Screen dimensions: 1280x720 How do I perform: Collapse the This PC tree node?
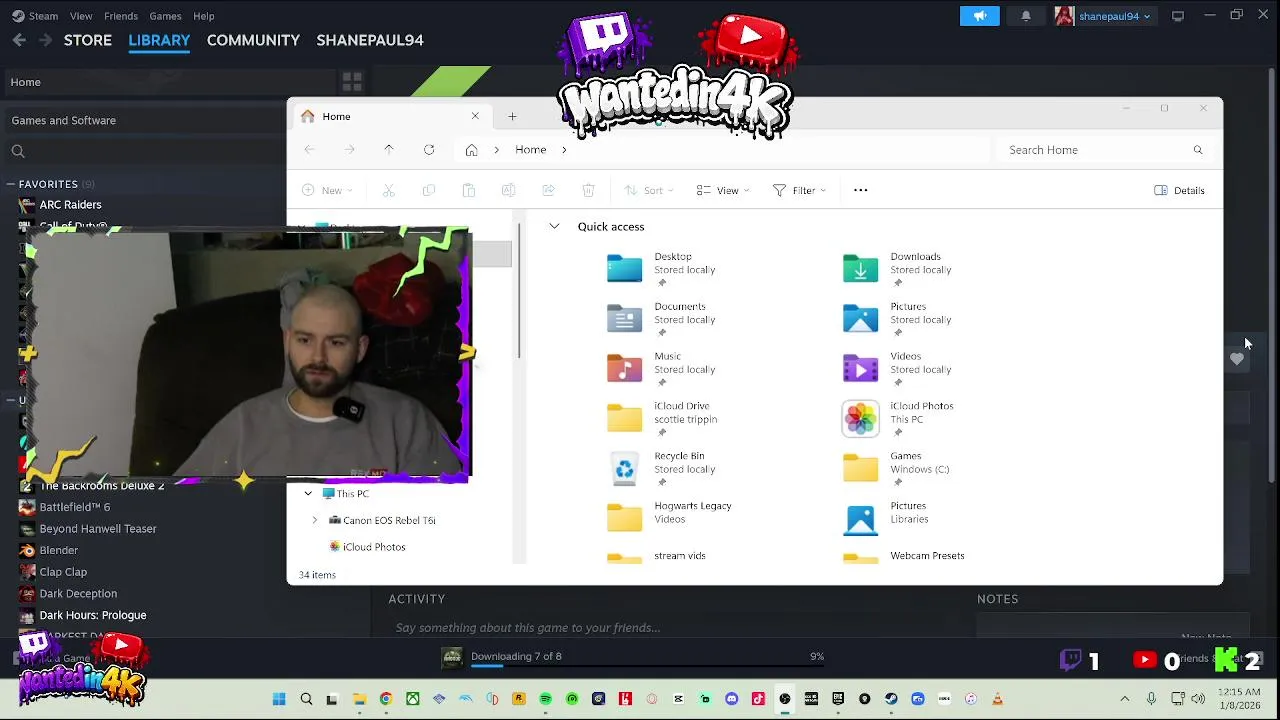pyautogui.click(x=308, y=494)
